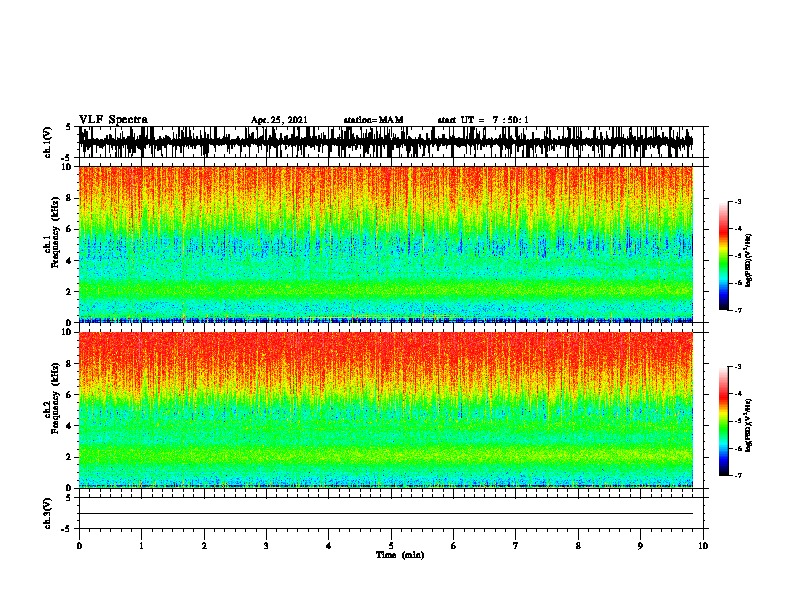The image size is (792, 612).
Task: Select the "start UT = 7 : 50: 1" text
Action: coord(483,120)
